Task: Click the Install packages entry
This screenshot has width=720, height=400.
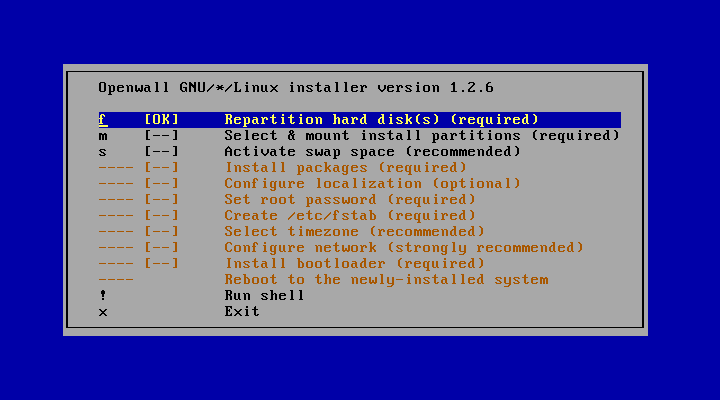Action: [345, 168]
